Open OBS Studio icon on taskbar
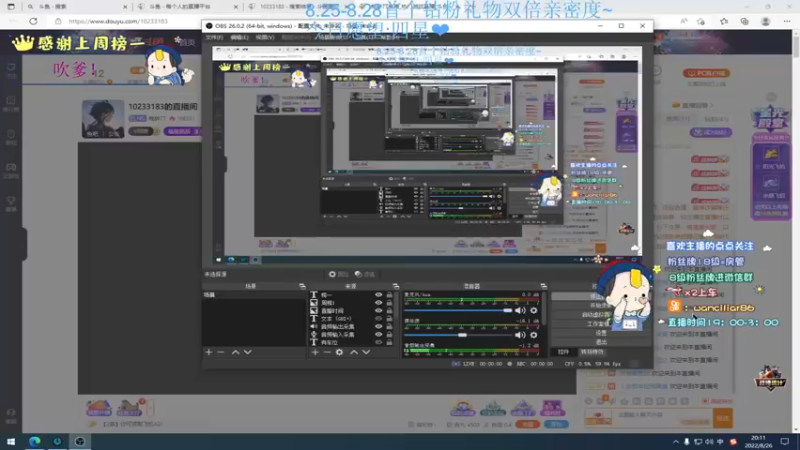The height and width of the screenshot is (450, 800). [x=80, y=441]
